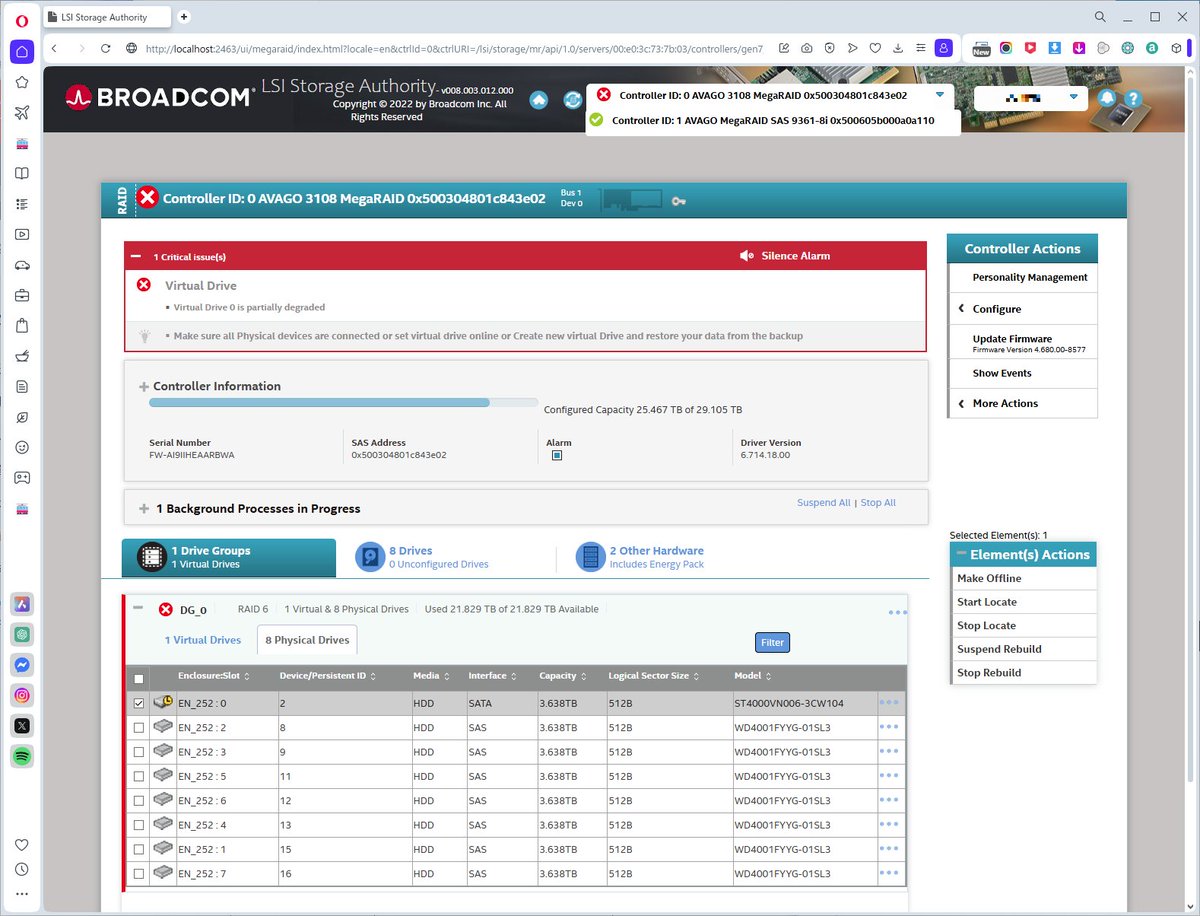Screen dimensions: 1200x916
Task: Open Instagram in Opera sidebar
Action: point(22,695)
